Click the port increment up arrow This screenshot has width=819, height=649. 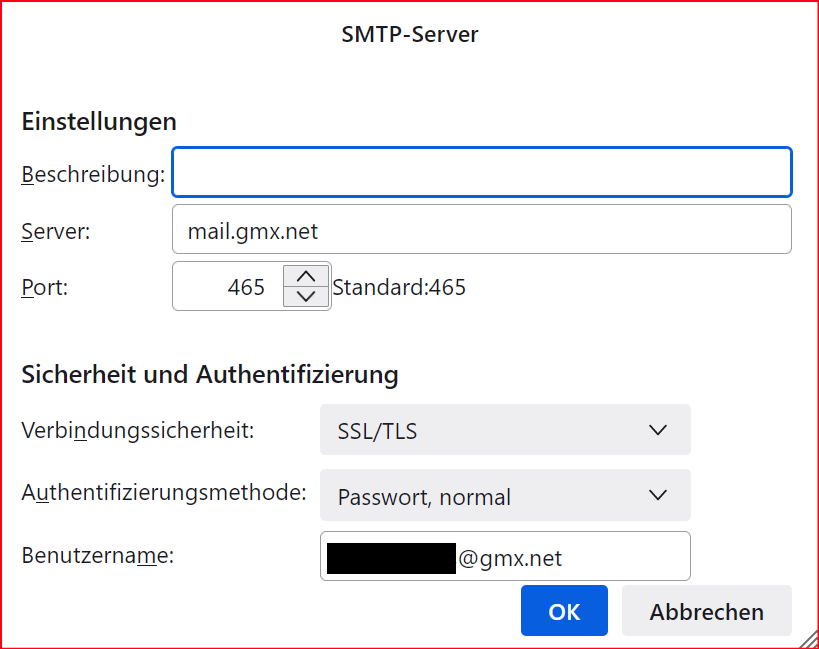[306, 276]
